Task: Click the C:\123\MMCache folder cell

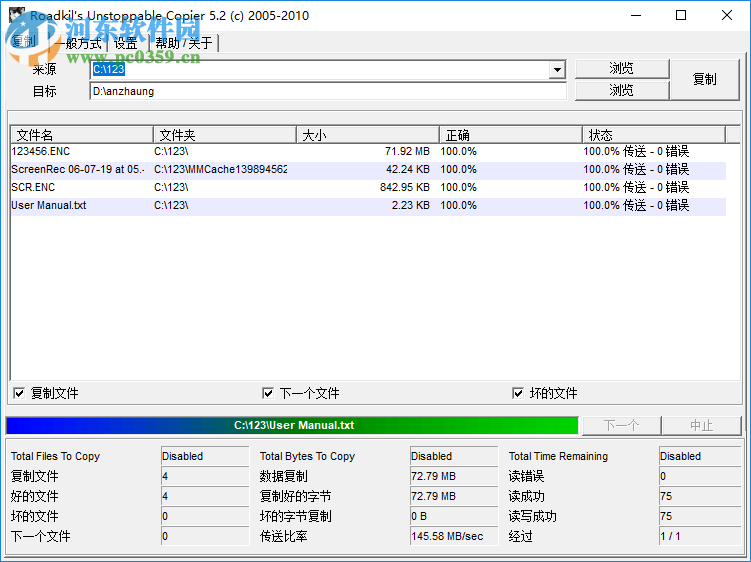Action: pyautogui.click(x=220, y=170)
